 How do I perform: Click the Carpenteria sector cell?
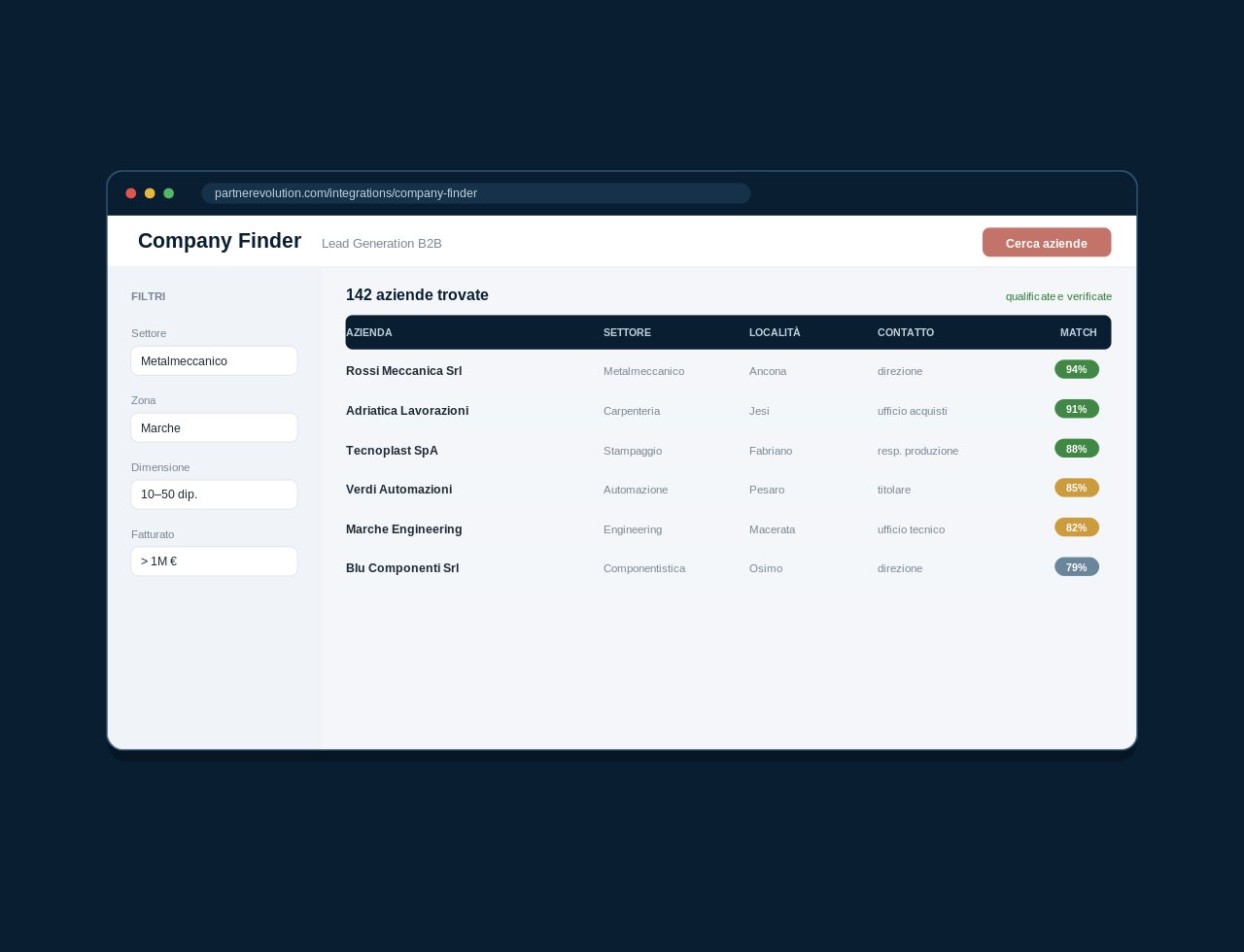tap(632, 411)
